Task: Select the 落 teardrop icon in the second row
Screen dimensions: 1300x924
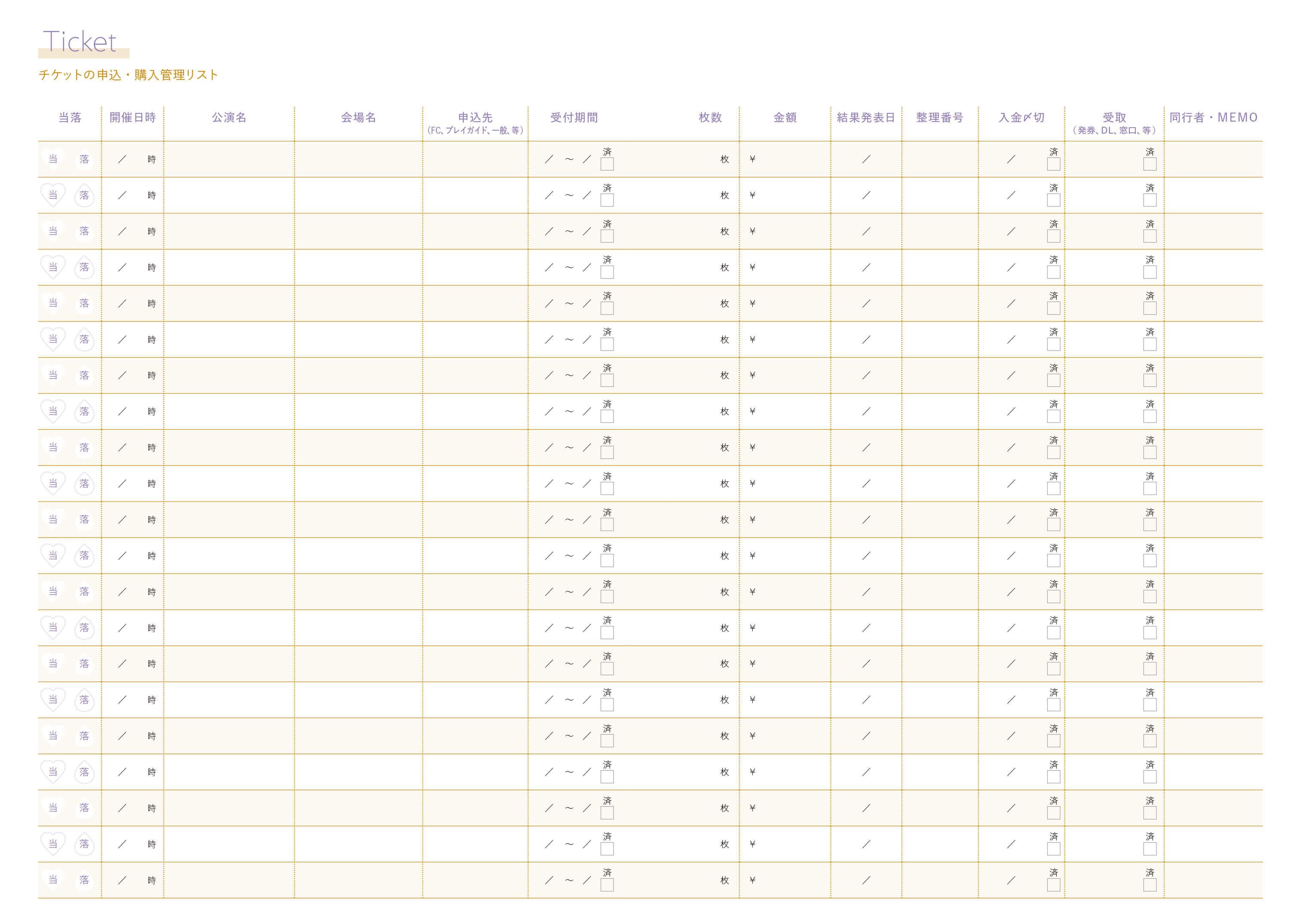Action: pos(84,195)
